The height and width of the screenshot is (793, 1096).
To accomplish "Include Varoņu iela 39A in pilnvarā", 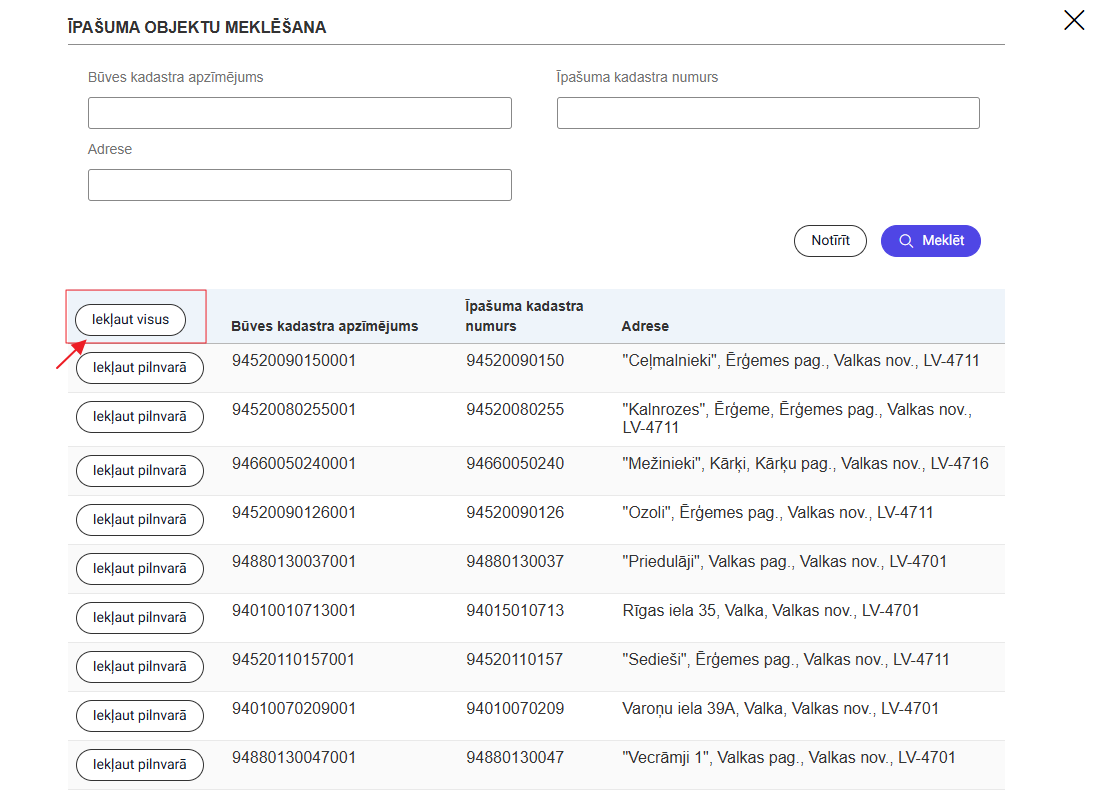I will (140, 716).
